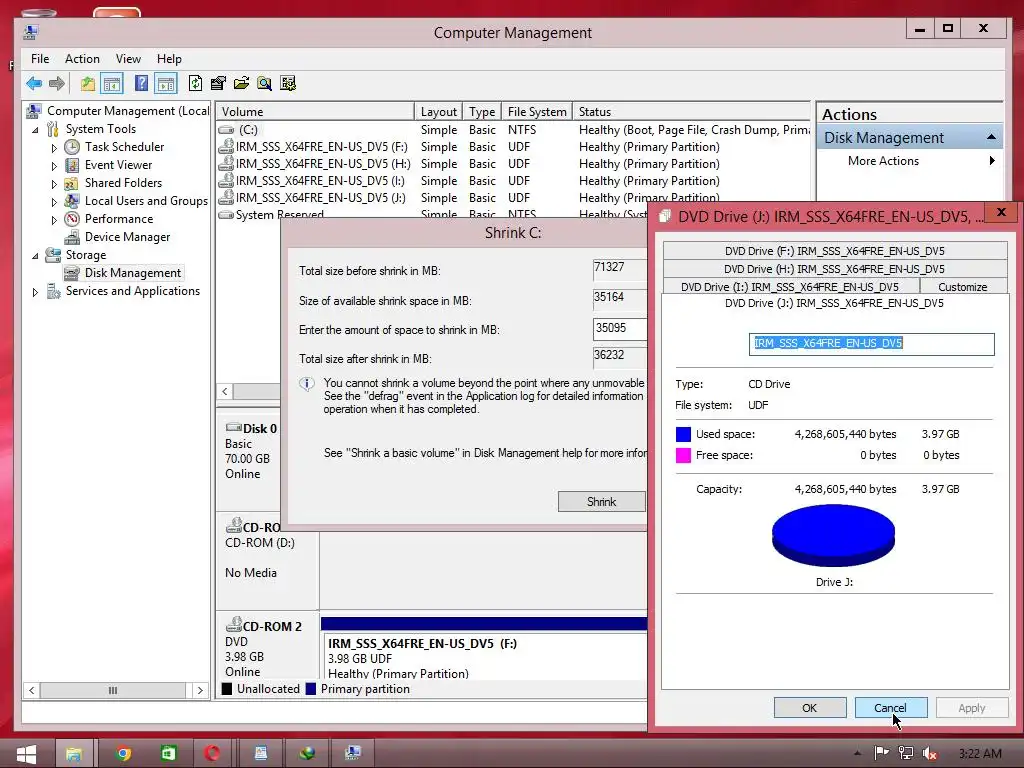Expand the Performance node arrow

[54, 220]
